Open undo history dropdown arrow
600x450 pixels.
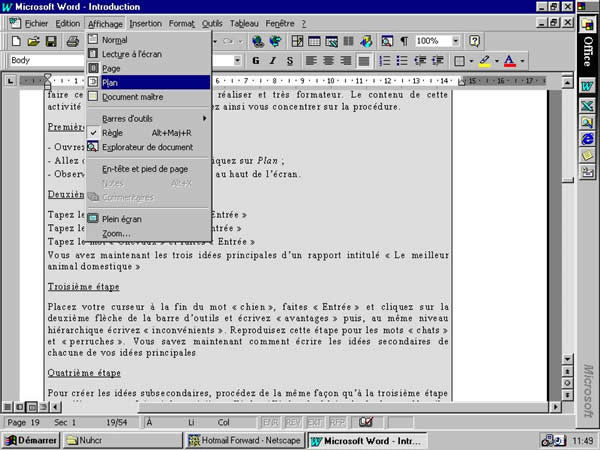(x=215, y=41)
